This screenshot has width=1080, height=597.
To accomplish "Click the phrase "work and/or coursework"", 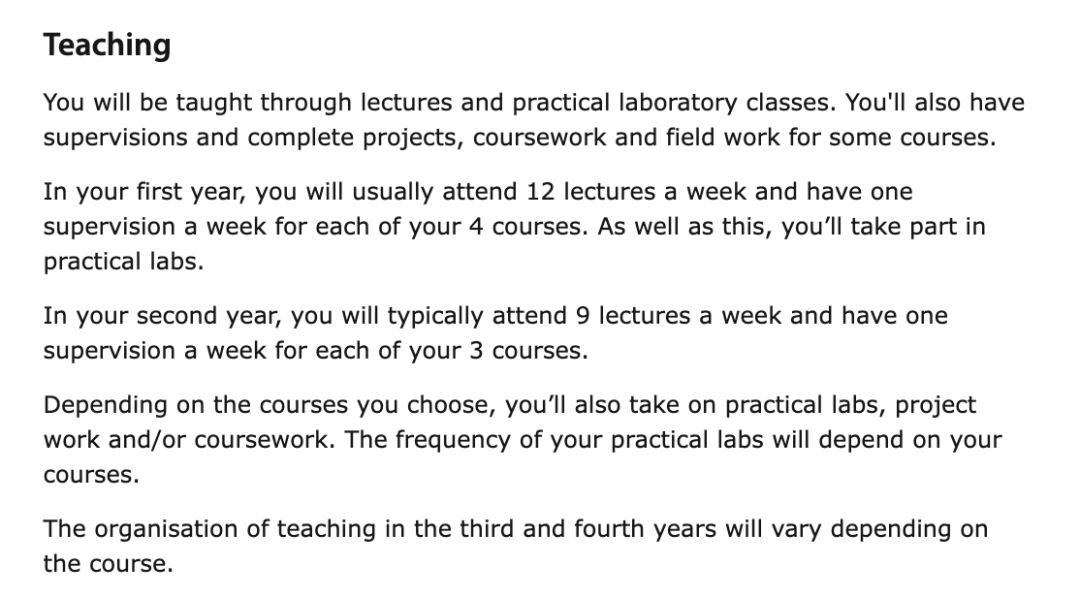I will click(x=186, y=439).
